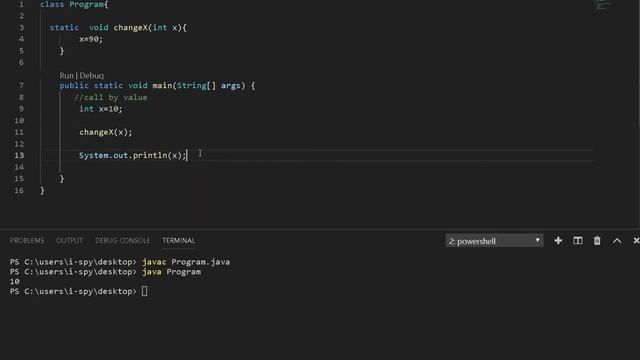Image resolution: width=640 pixels, height=360 pixels.
Task: Click 'class Program{' on line 1
Action: 74,4
